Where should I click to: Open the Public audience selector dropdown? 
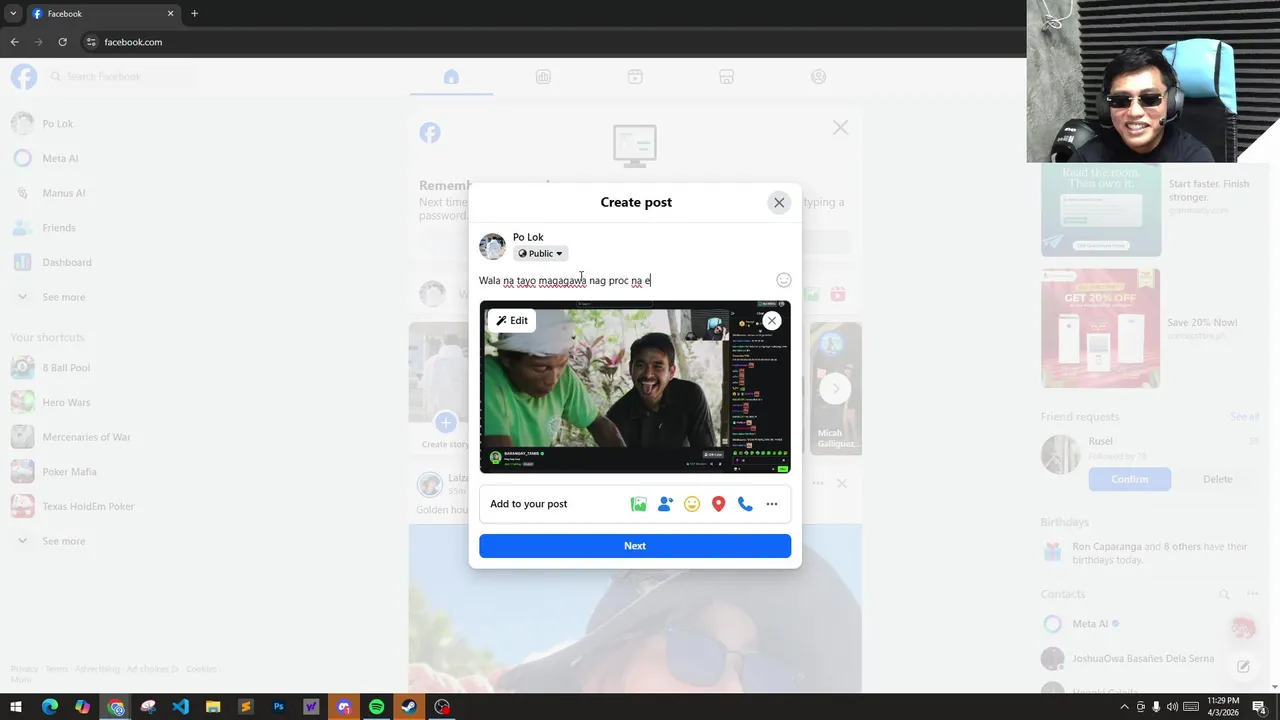click(x=540, y=254)
